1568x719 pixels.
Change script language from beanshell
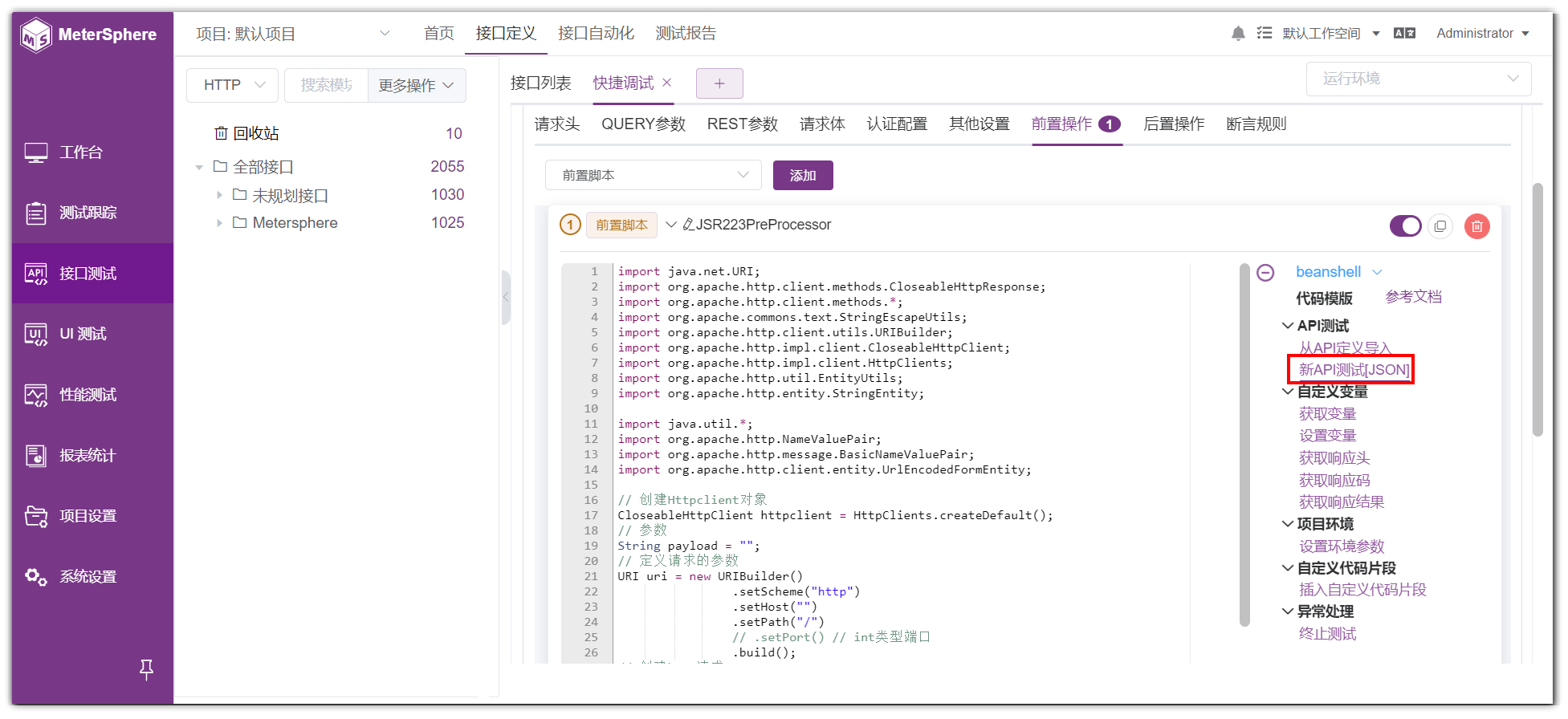pos(1338,272)
